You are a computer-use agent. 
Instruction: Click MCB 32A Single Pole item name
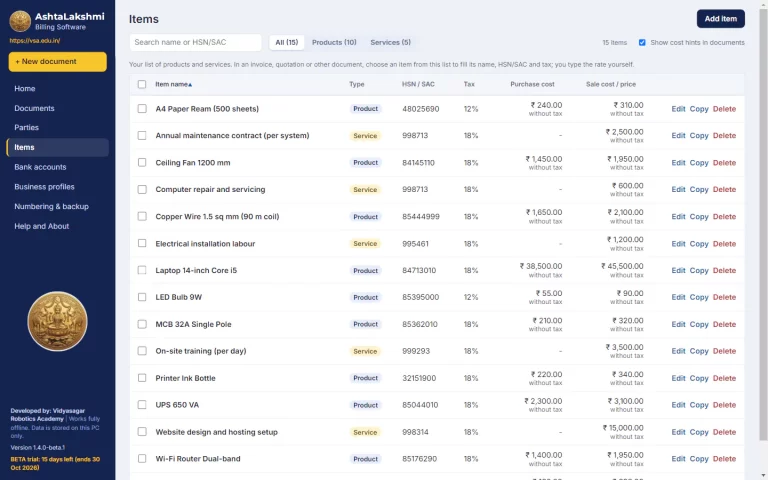click(x=193, y=324)
